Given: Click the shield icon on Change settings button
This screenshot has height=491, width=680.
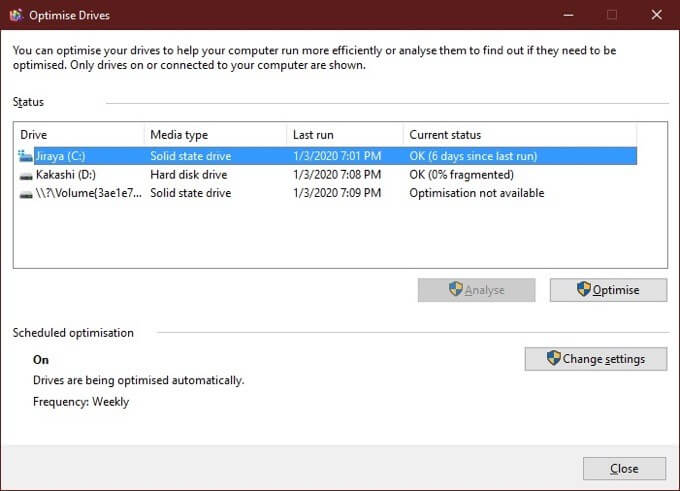Looking at the screenshot, I should point(553,359).
